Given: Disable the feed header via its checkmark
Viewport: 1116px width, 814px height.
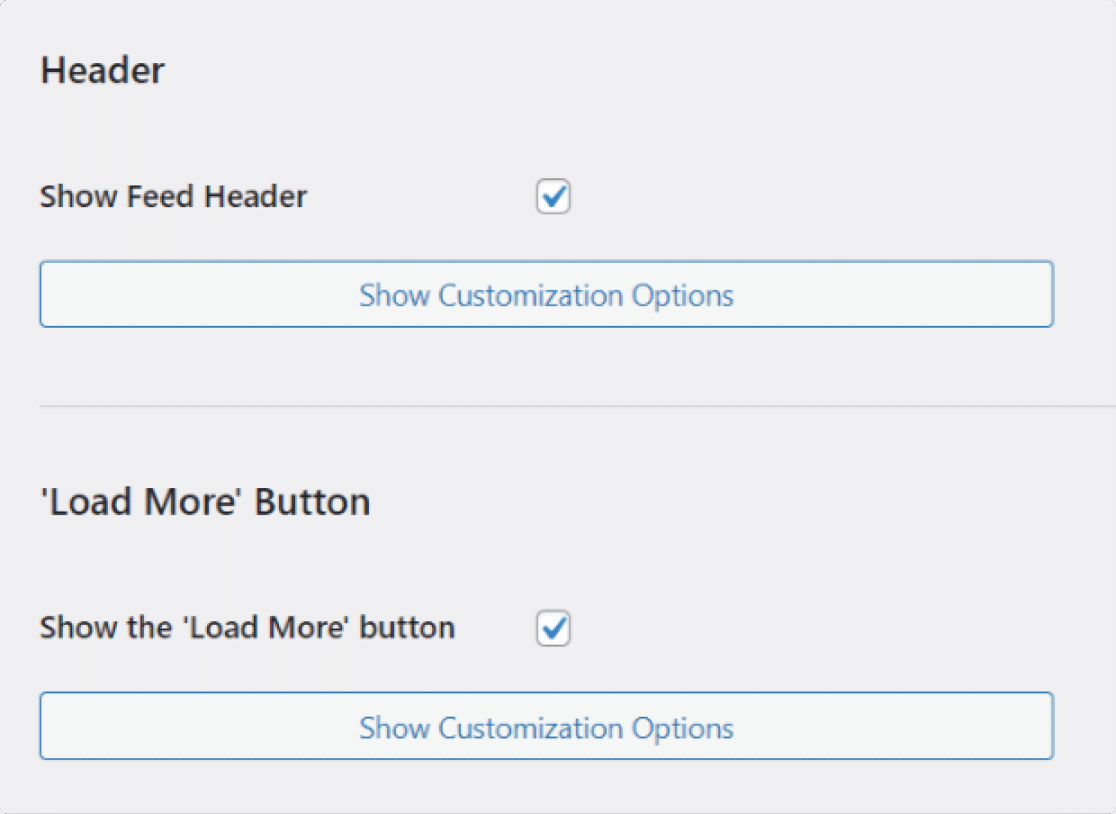Looking at the screenshot, I should (553, 196).
